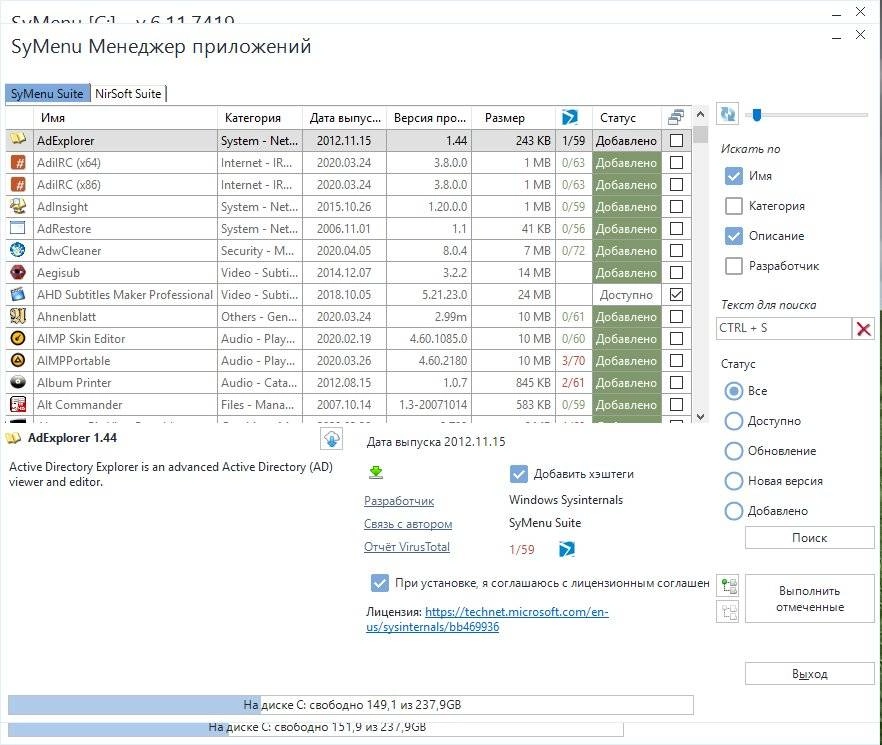Open the Связь с автором link
882x745 pixels.
click(408, 524)
